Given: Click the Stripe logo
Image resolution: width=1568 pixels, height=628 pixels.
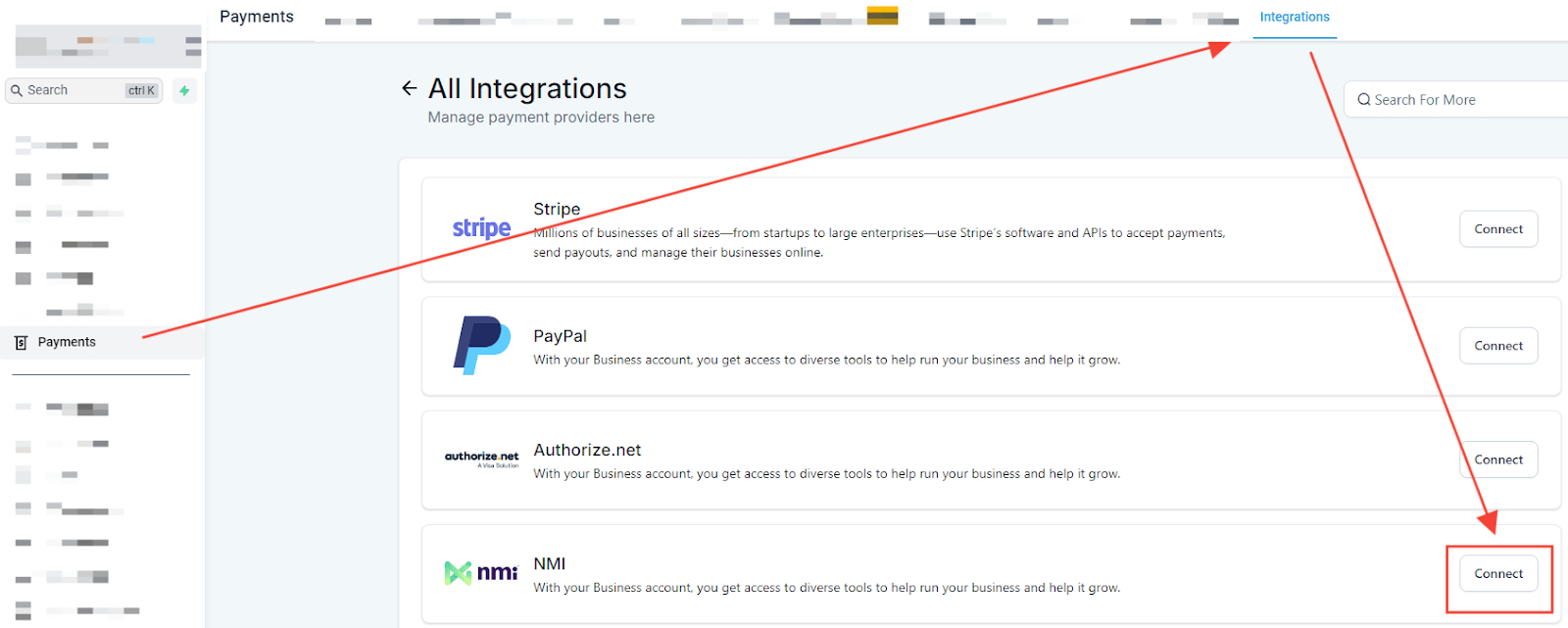Looking at the screenshot, I should 481,228.
